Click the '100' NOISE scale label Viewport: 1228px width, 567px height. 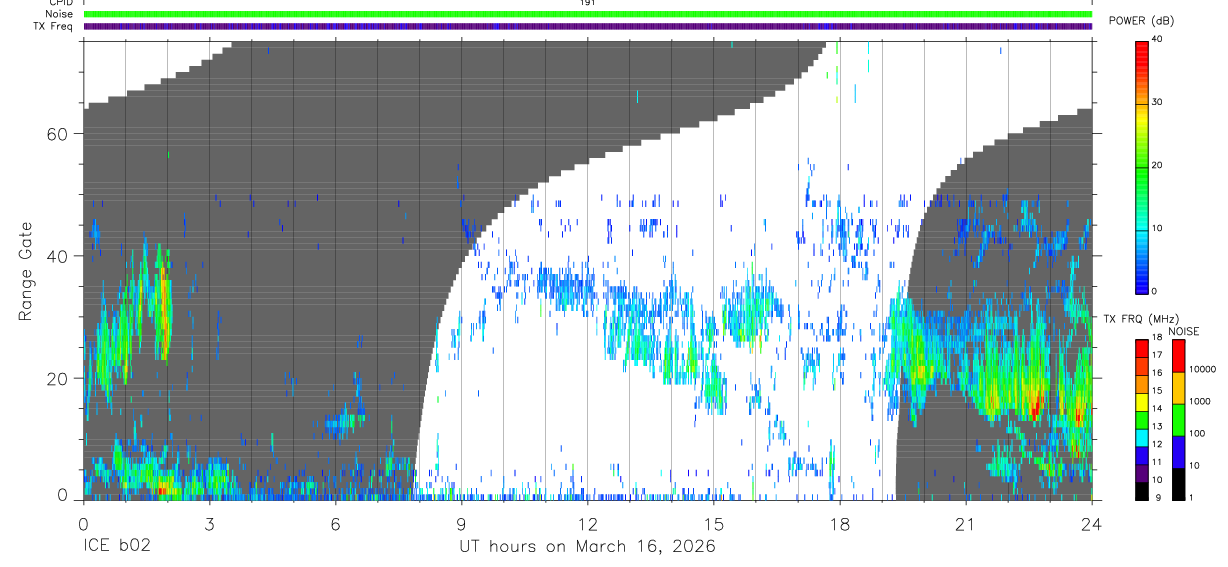tap(1196, 434)
